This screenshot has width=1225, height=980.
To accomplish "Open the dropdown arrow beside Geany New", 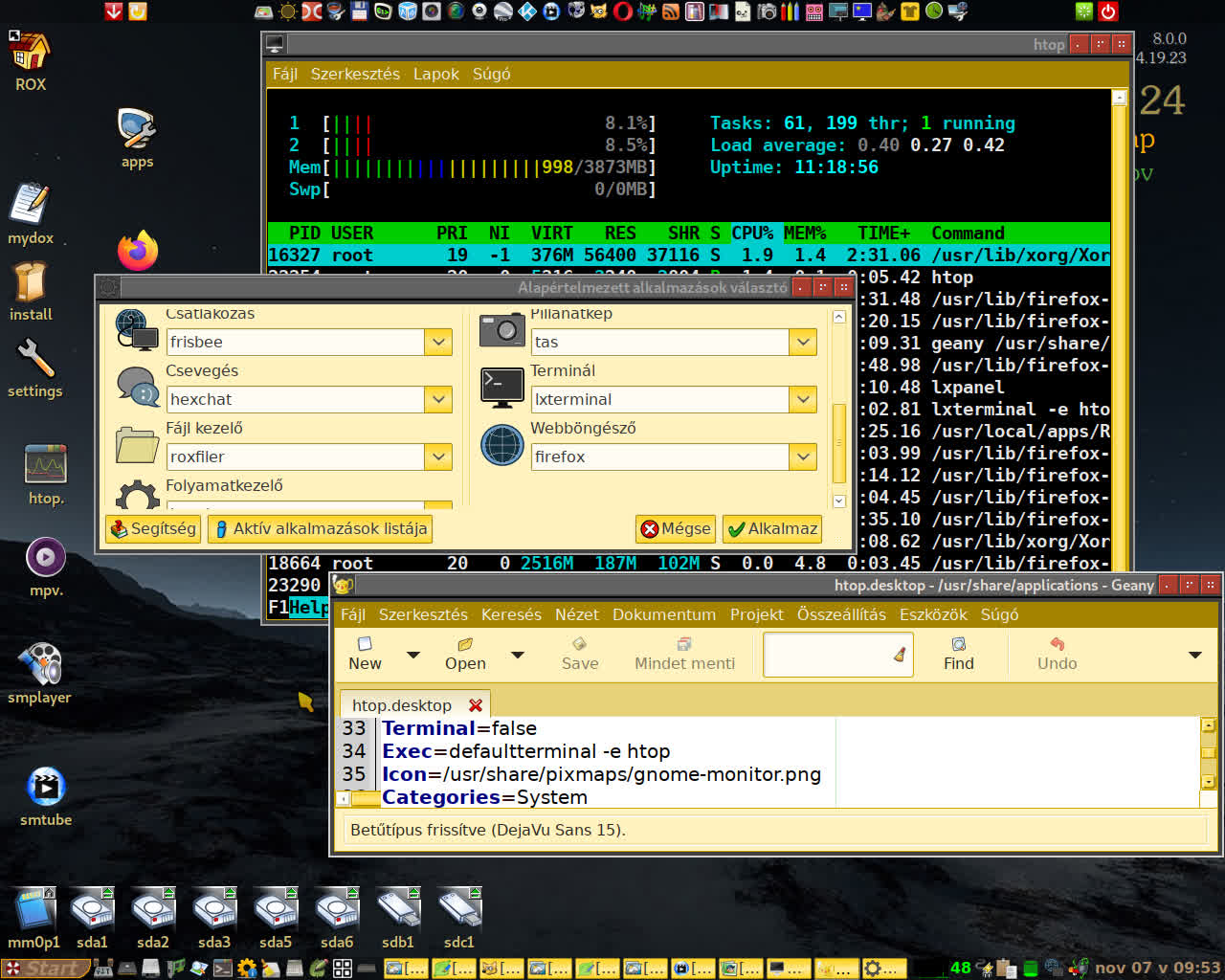I will pyautogui.click(x=413, y=656).
